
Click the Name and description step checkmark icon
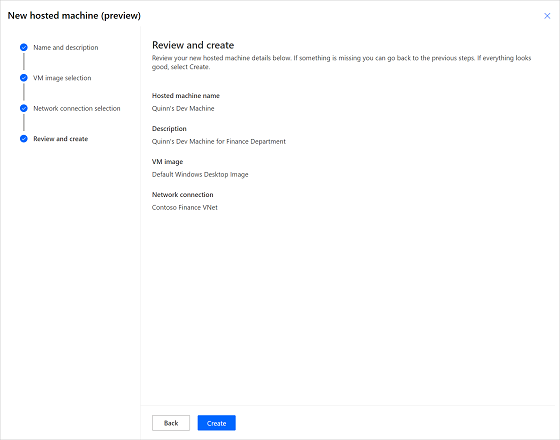tap(24, 47)
